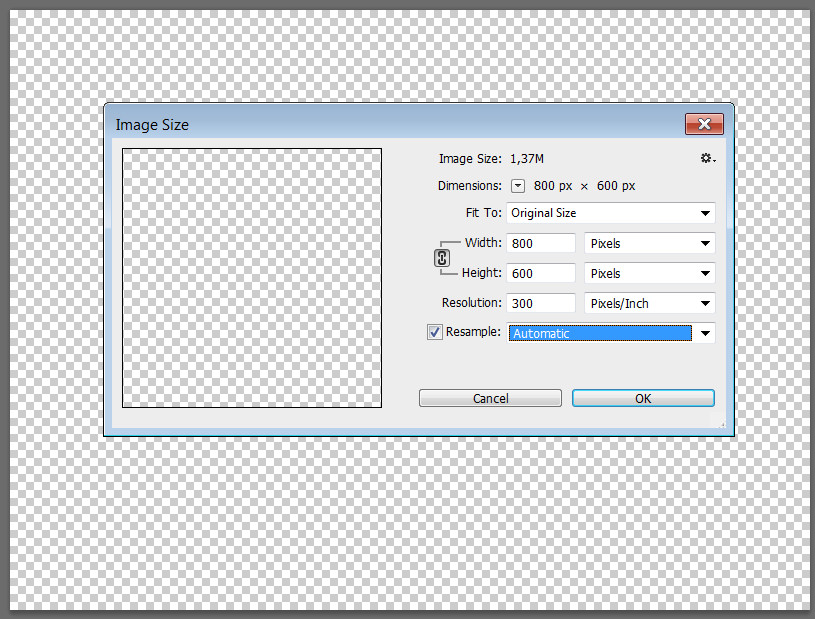
Task: Click the Resolution input field showing 300
Action: point(541,304)
